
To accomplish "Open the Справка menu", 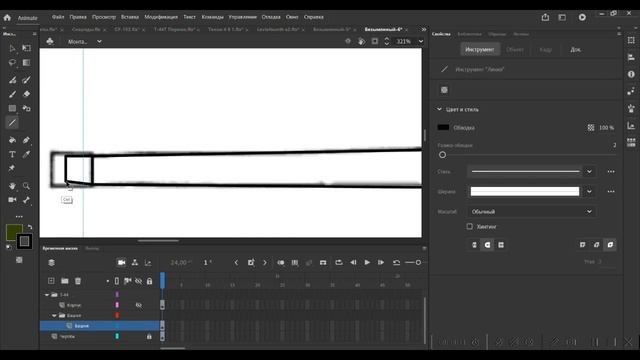I will (313, 17).
